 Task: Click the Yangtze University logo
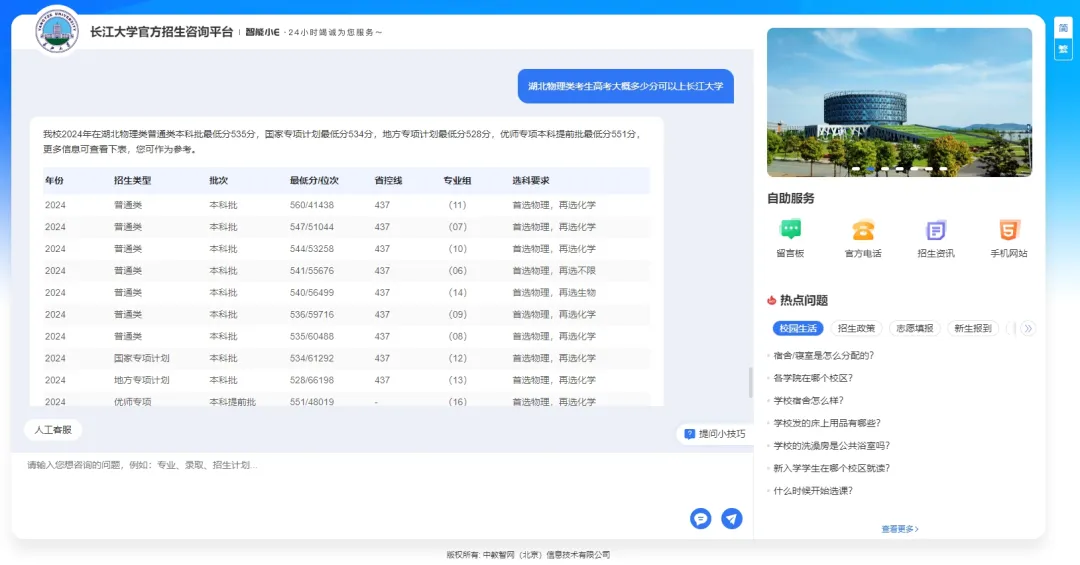pyautogui.click(x=57, y=31)
